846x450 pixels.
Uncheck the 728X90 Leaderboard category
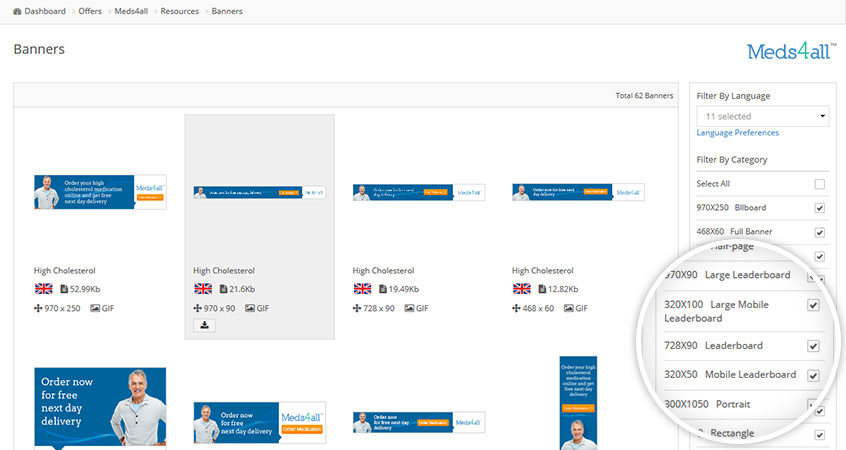813,346
